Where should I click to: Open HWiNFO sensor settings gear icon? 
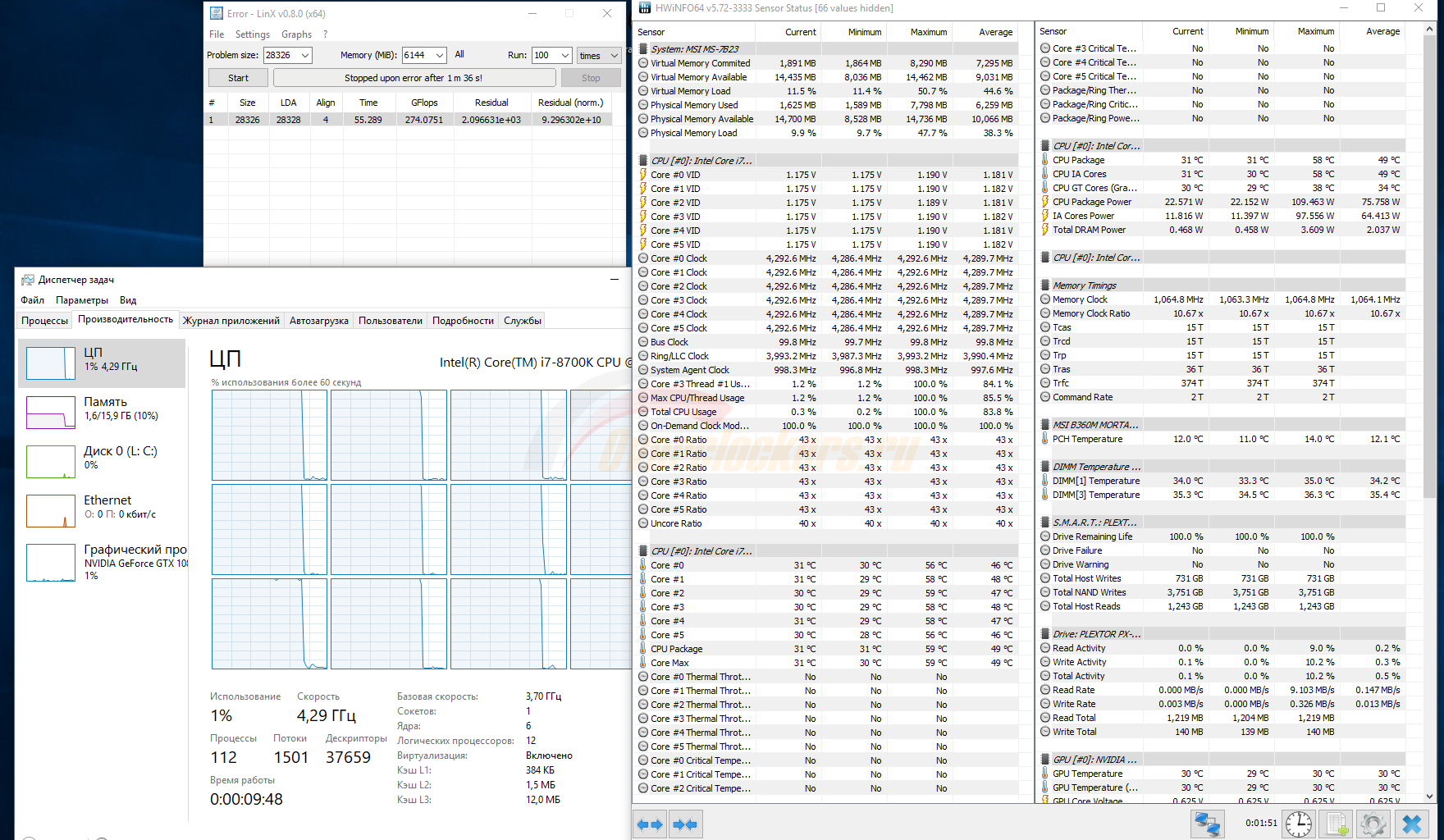tap(1373, 824)
